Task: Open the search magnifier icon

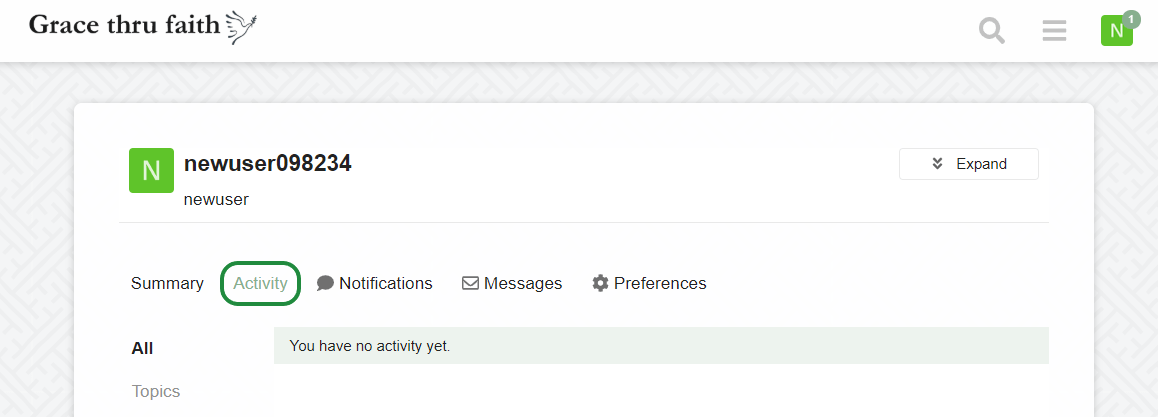Action: pos(992,31)
